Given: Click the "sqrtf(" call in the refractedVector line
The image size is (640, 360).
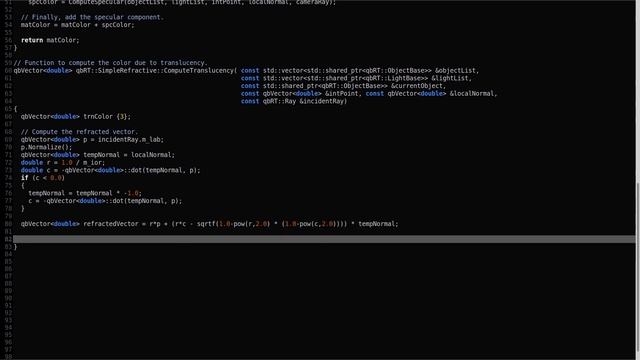Looking at the screenshot, I should [x=208, y=224].
